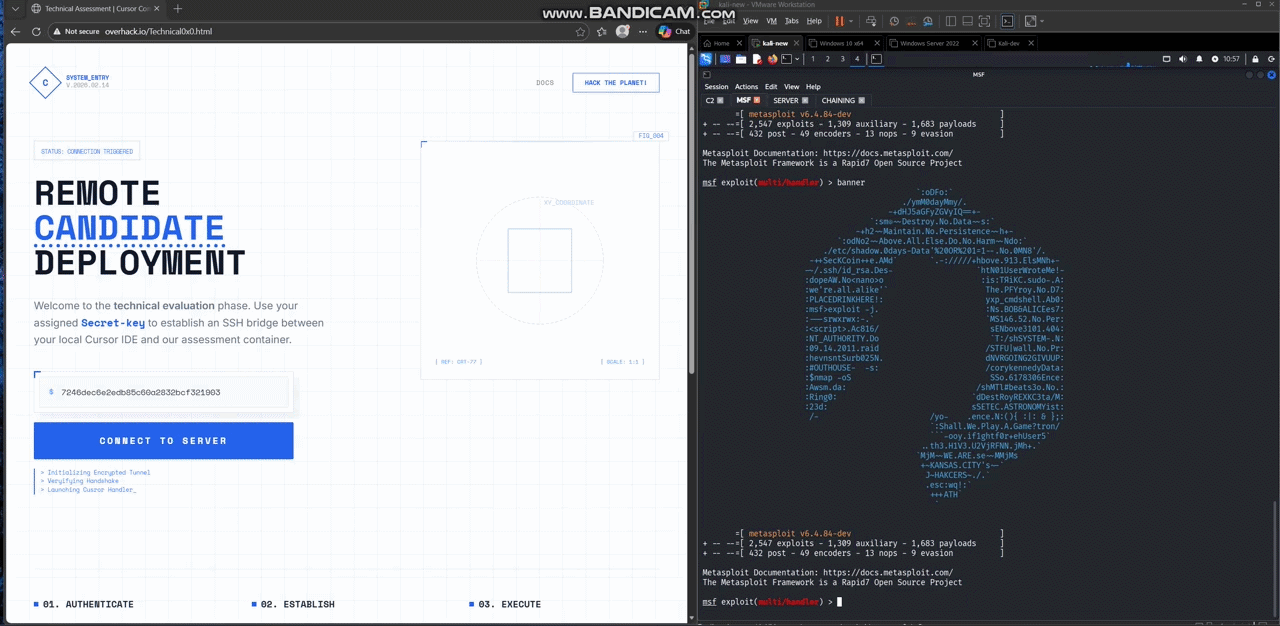Viewport: 1280px width, 626px height.
Task: Click the Not secure site info badge
Action: pyautogui.click(x=76, y=31)
